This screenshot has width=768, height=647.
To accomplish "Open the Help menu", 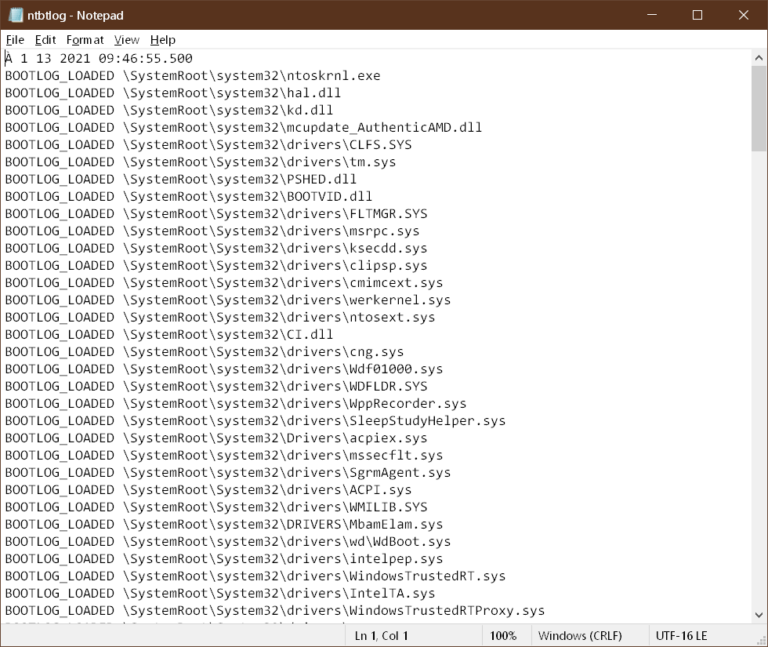I will [x=163, y=40].
